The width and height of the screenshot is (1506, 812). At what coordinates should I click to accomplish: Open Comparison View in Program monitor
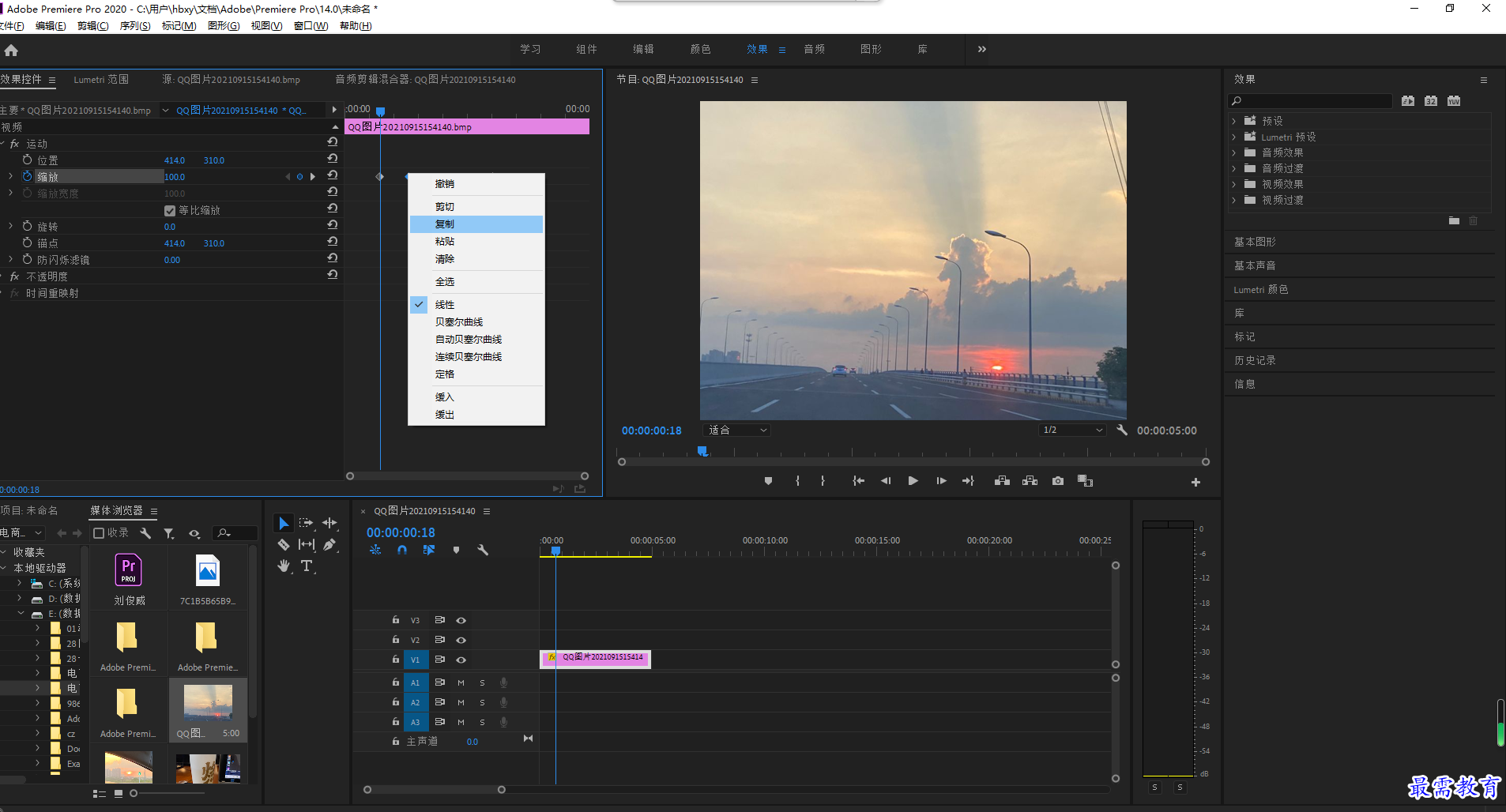(x=1085, y=481)
